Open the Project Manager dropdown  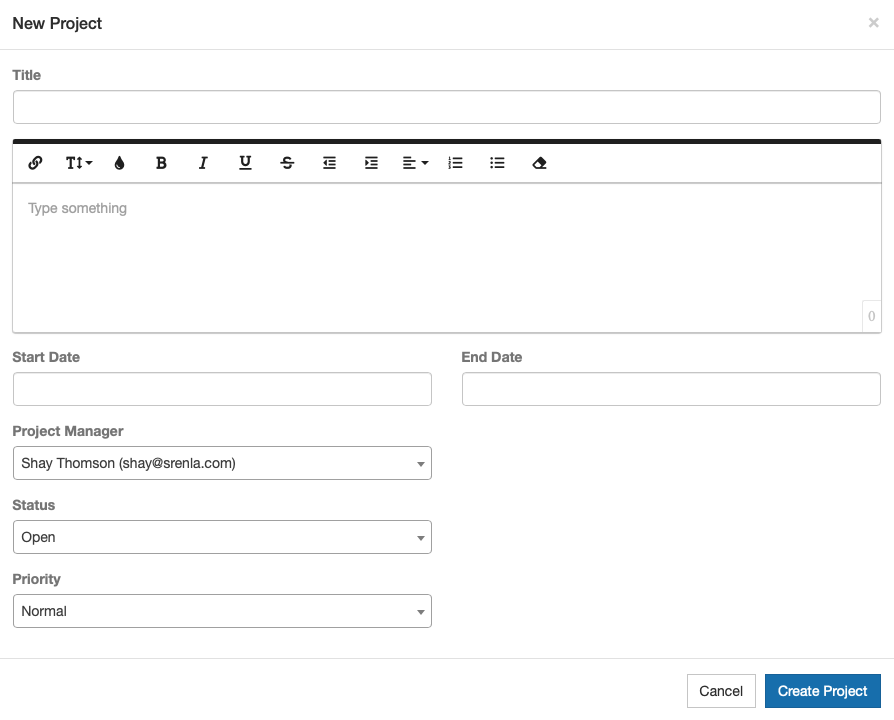pos(222,463)
